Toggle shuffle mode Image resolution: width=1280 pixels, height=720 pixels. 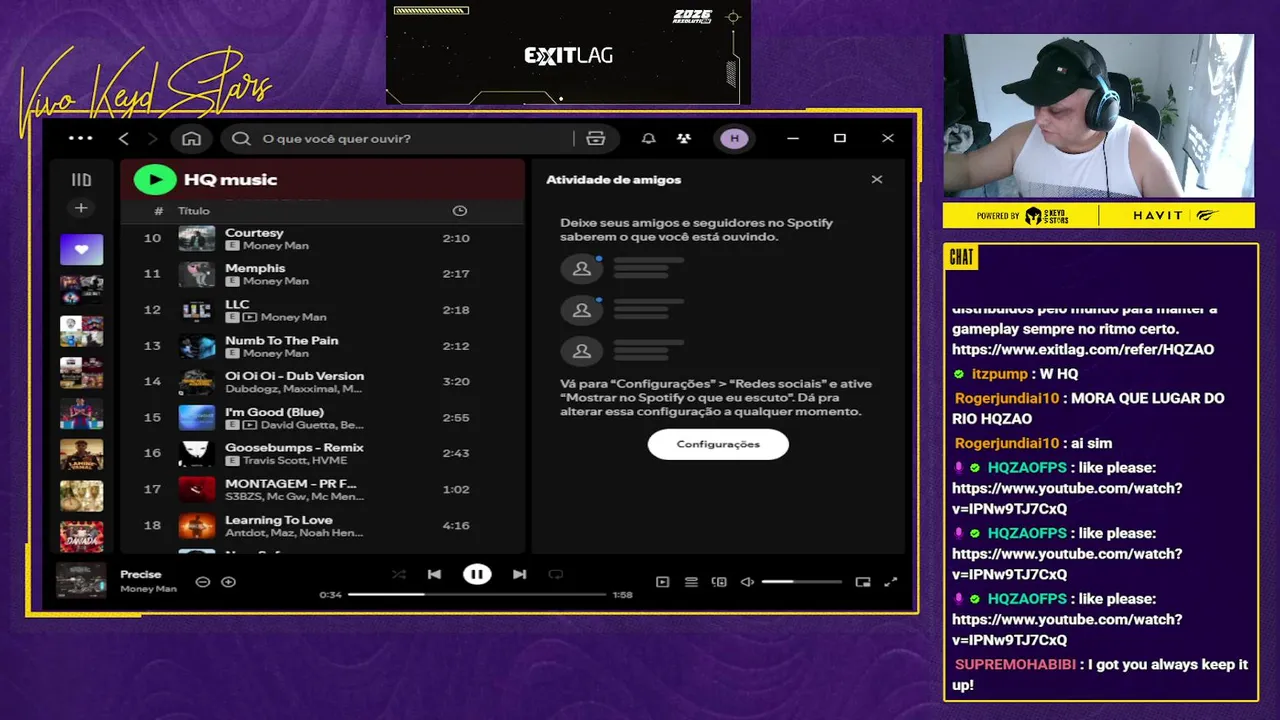point(399,575)
